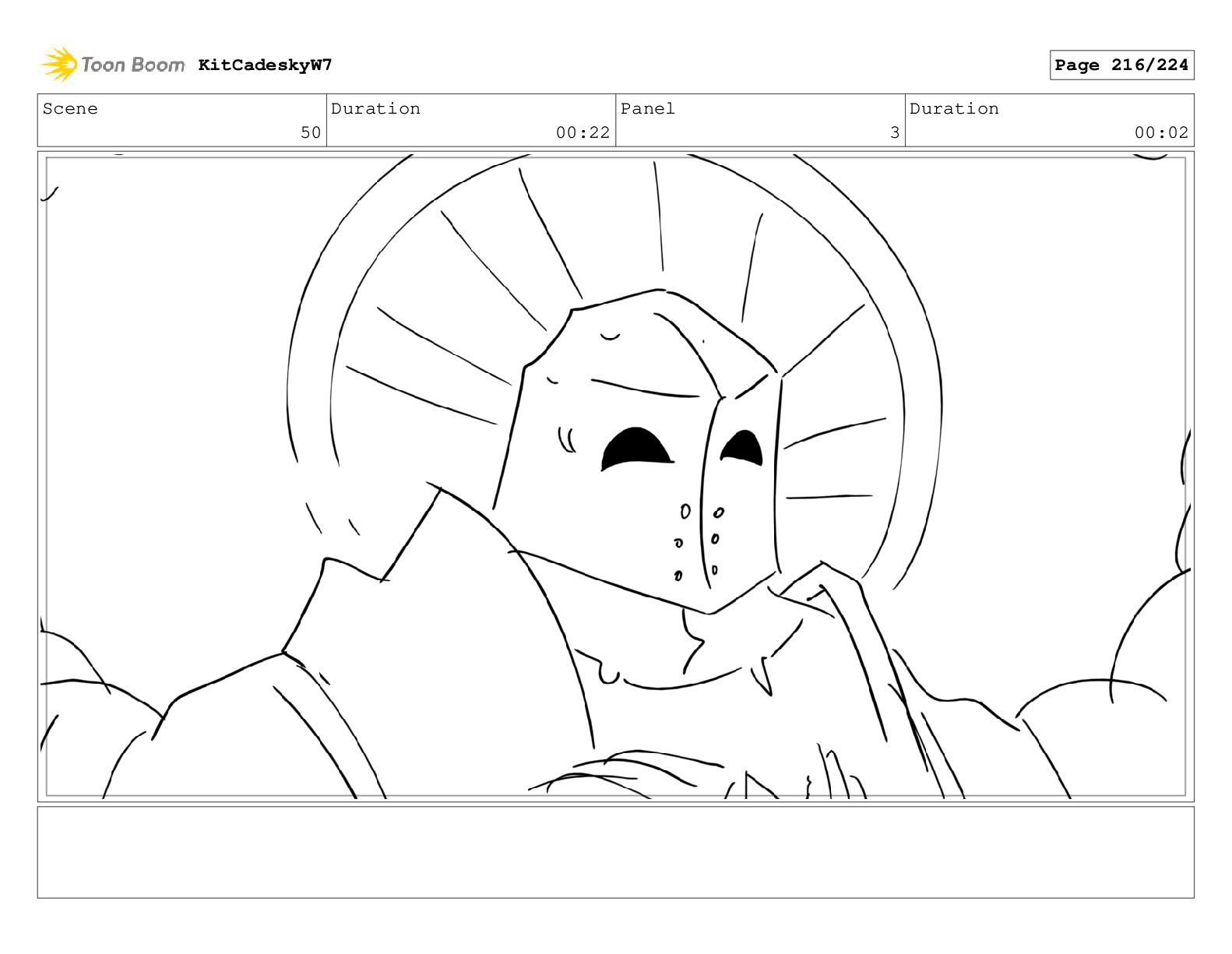The height and width of the screenshot is (954, 1232).
Task: Click the empty notes box below panel
Action: pyautogui.click(x=615, y=852)
